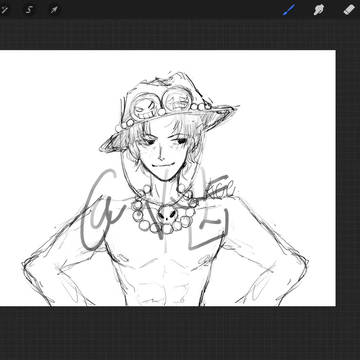Image resolution: width=360 pixels, height=360 pixels.
Task: Open the Adjustments magic wand menu
Action: click(x=4, y=10)
